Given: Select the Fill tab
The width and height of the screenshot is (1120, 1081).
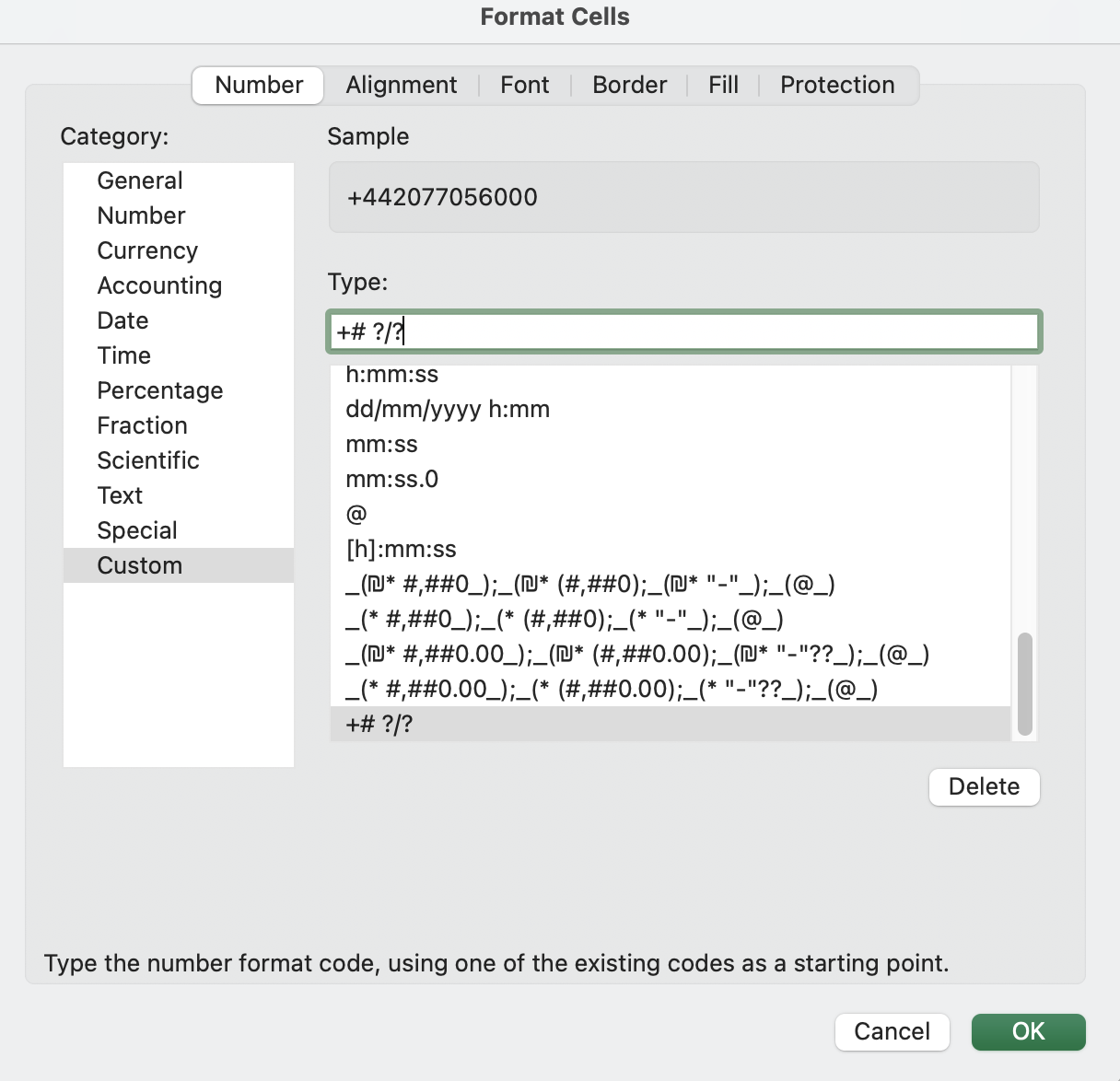Looking at the screenshot, I should (x=723, y=85).
